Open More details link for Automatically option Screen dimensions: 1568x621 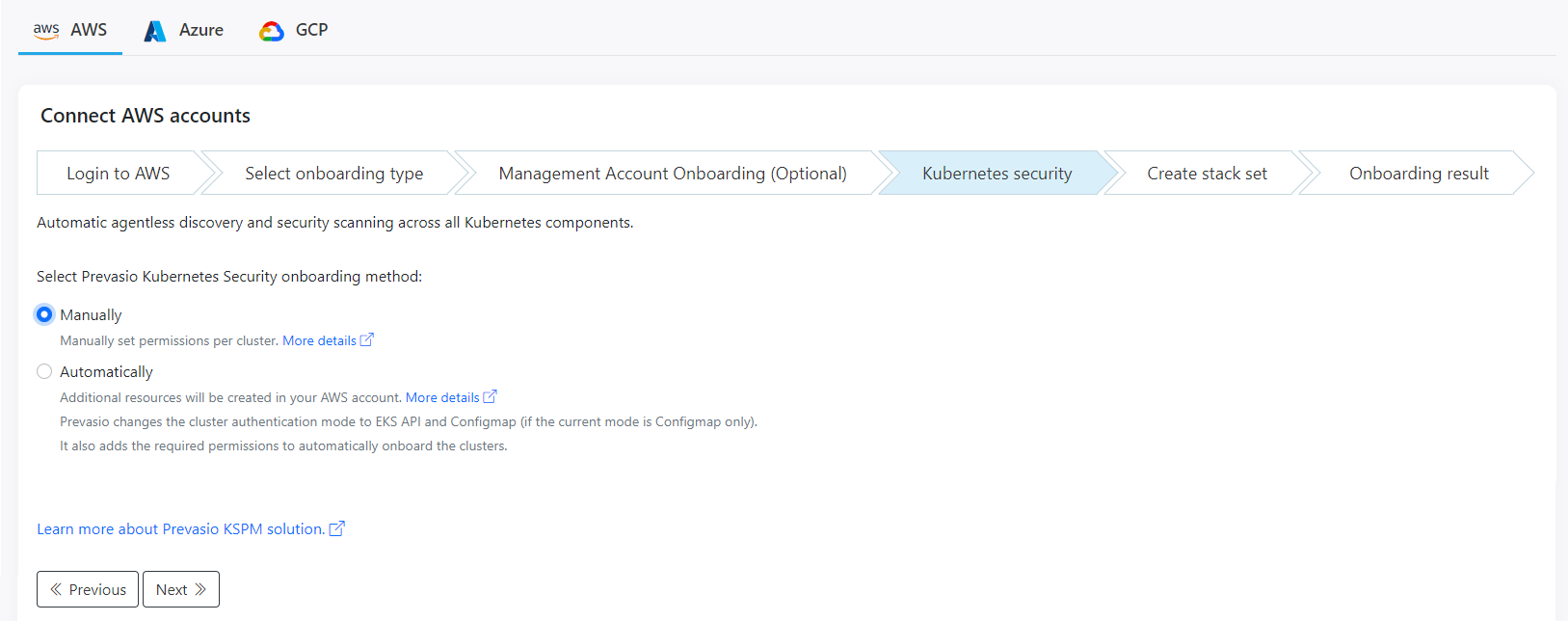(442, 397)
